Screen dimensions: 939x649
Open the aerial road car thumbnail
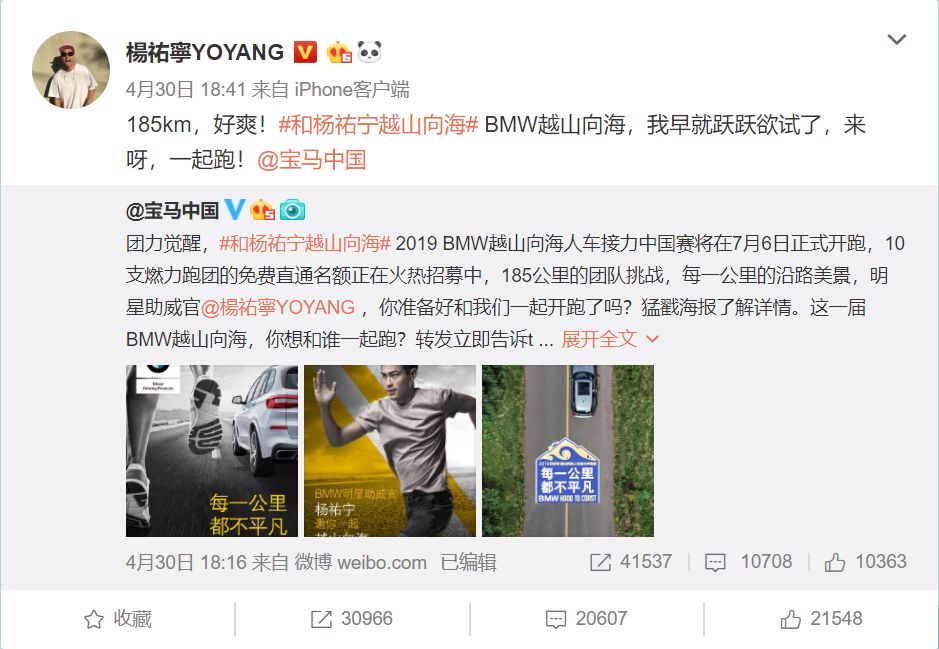coord(568,451)
